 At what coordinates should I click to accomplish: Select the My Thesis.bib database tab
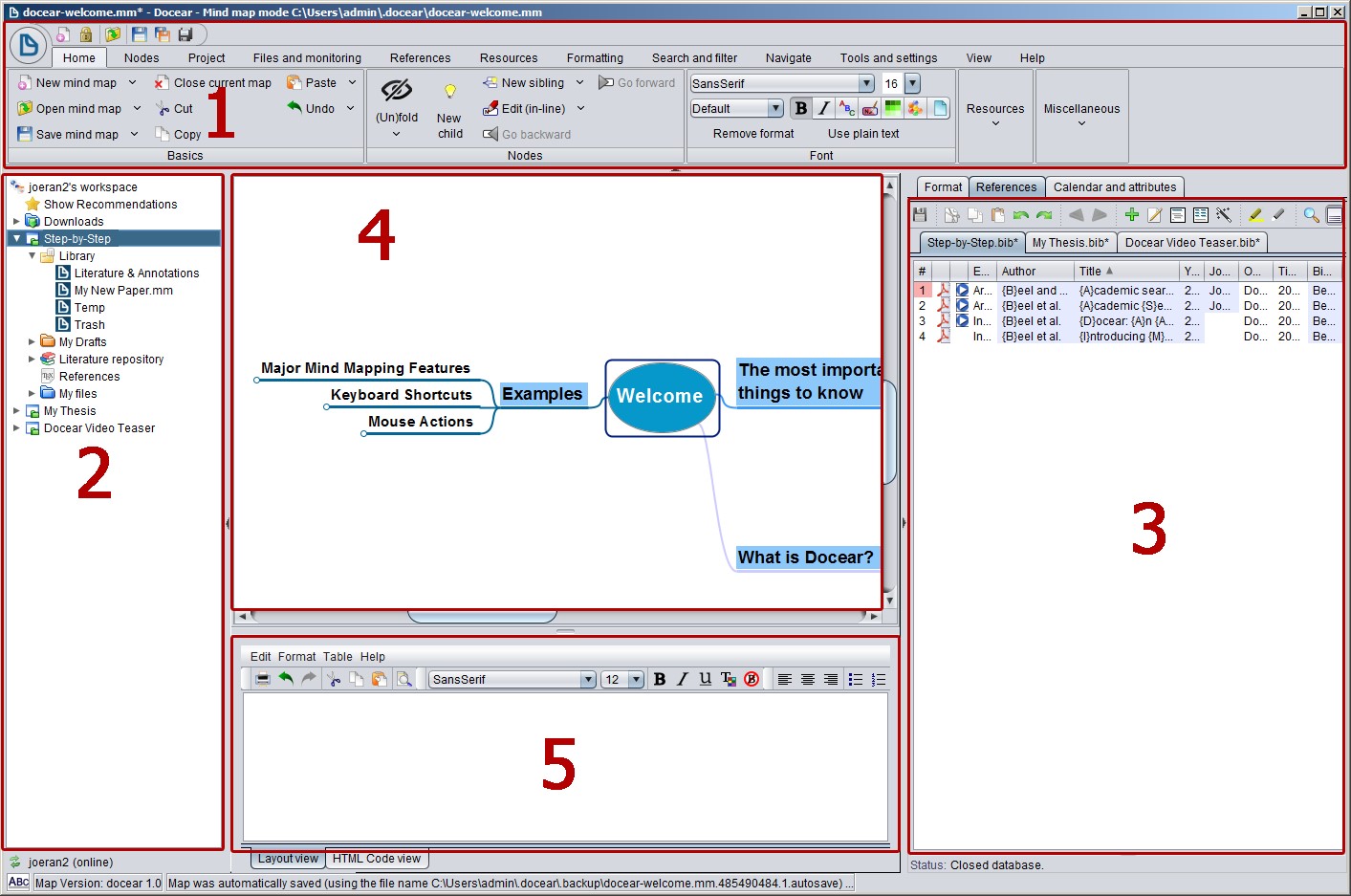point(1070,243)
